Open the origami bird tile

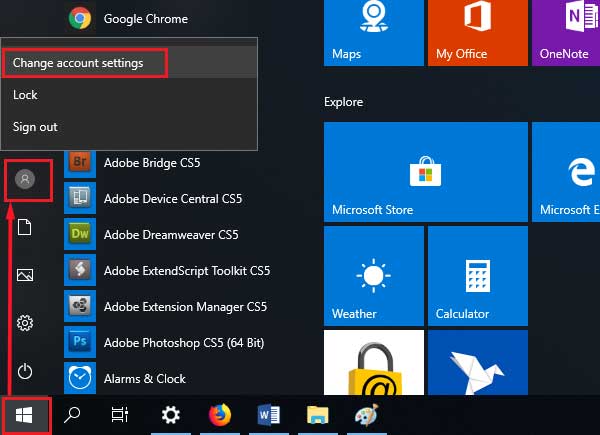[x=478, y=362]
